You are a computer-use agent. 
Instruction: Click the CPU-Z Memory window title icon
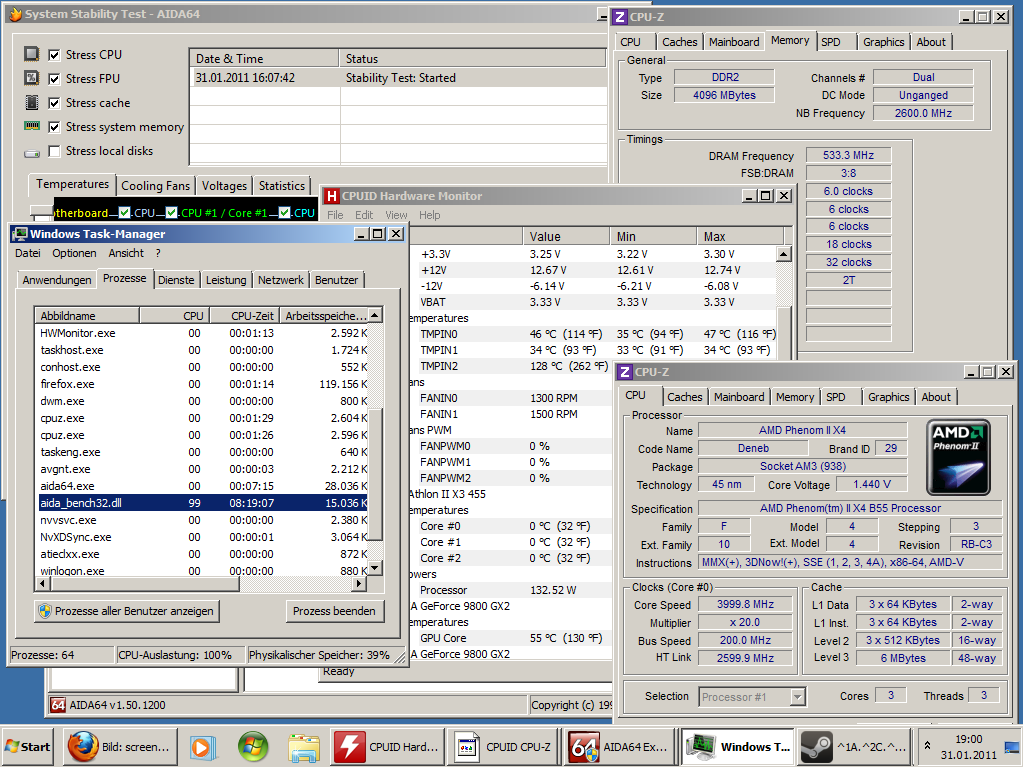(620, 17)
